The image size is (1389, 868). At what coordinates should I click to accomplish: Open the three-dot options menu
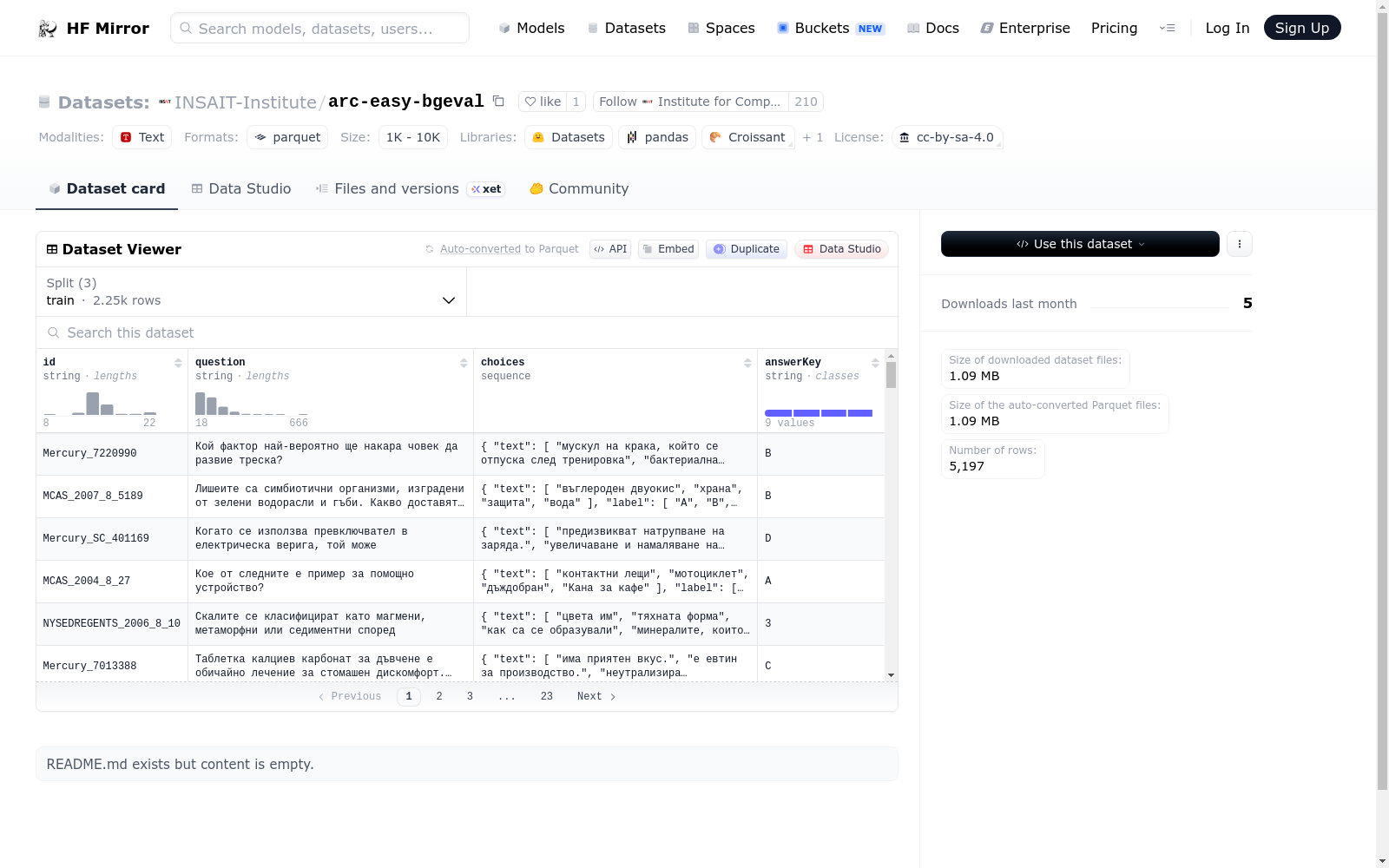pos(1240,244)
